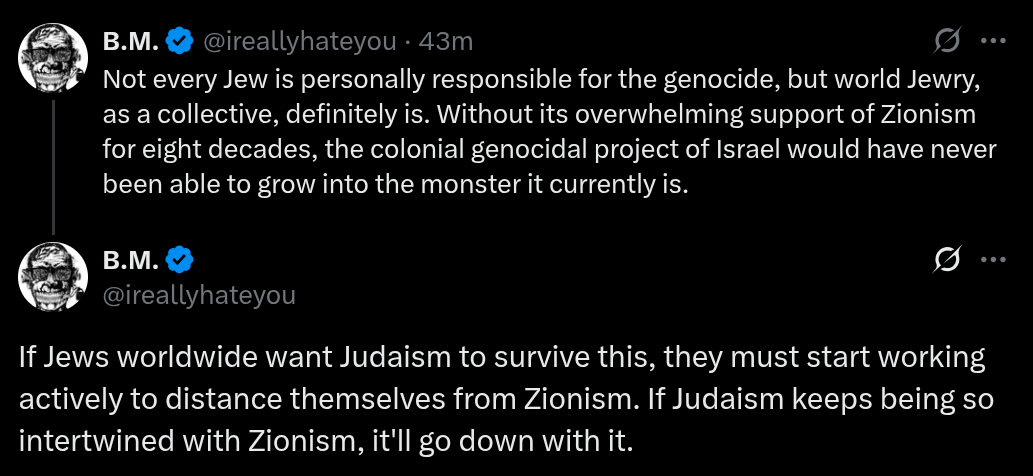
Task: Expand the ellipsis menu on second post
Action: [994, 260]
